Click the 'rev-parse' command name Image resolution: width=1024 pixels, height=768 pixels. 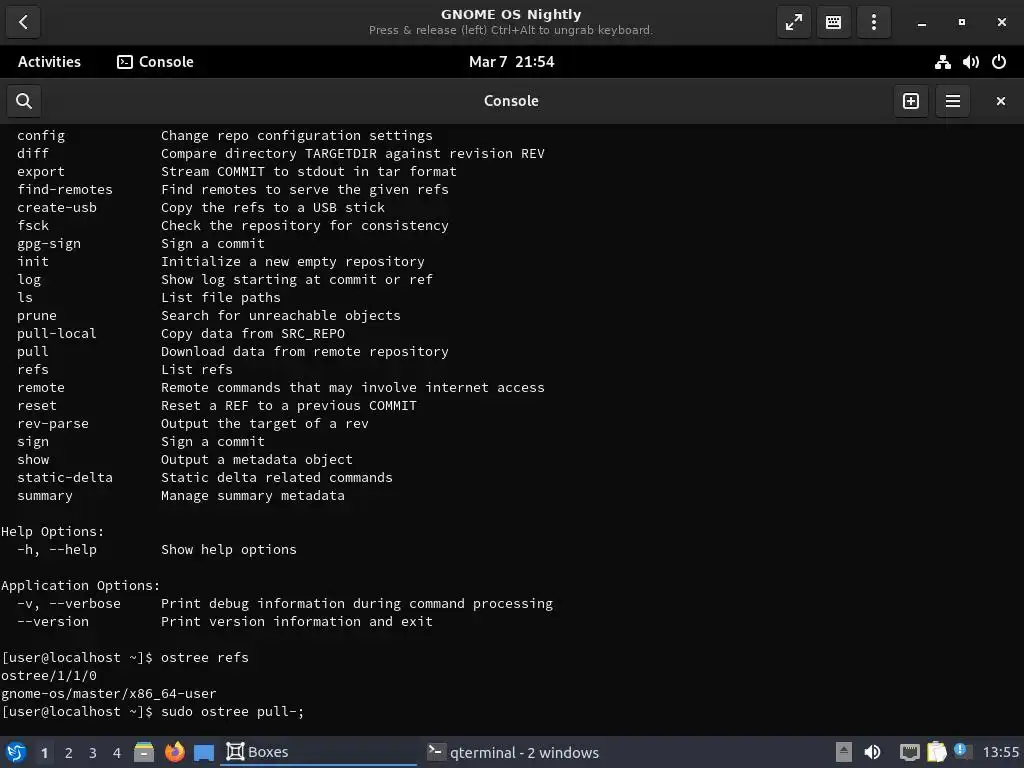(x=53, y=423)
